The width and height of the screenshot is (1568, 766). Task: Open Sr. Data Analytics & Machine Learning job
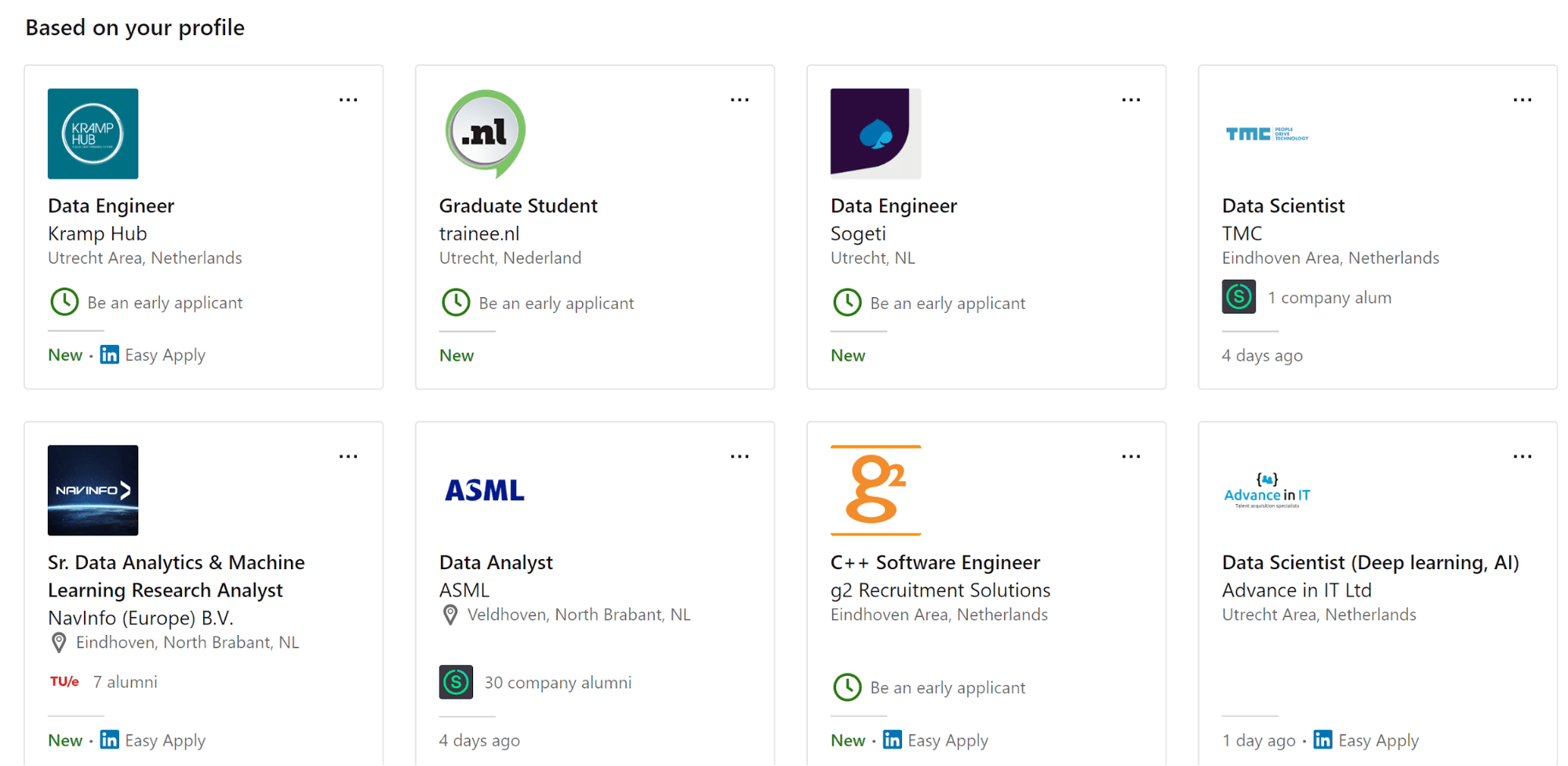[176, 576]
